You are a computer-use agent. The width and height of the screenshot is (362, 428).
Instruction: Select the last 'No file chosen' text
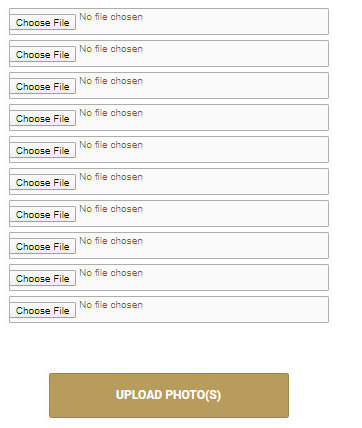[111, 305]
